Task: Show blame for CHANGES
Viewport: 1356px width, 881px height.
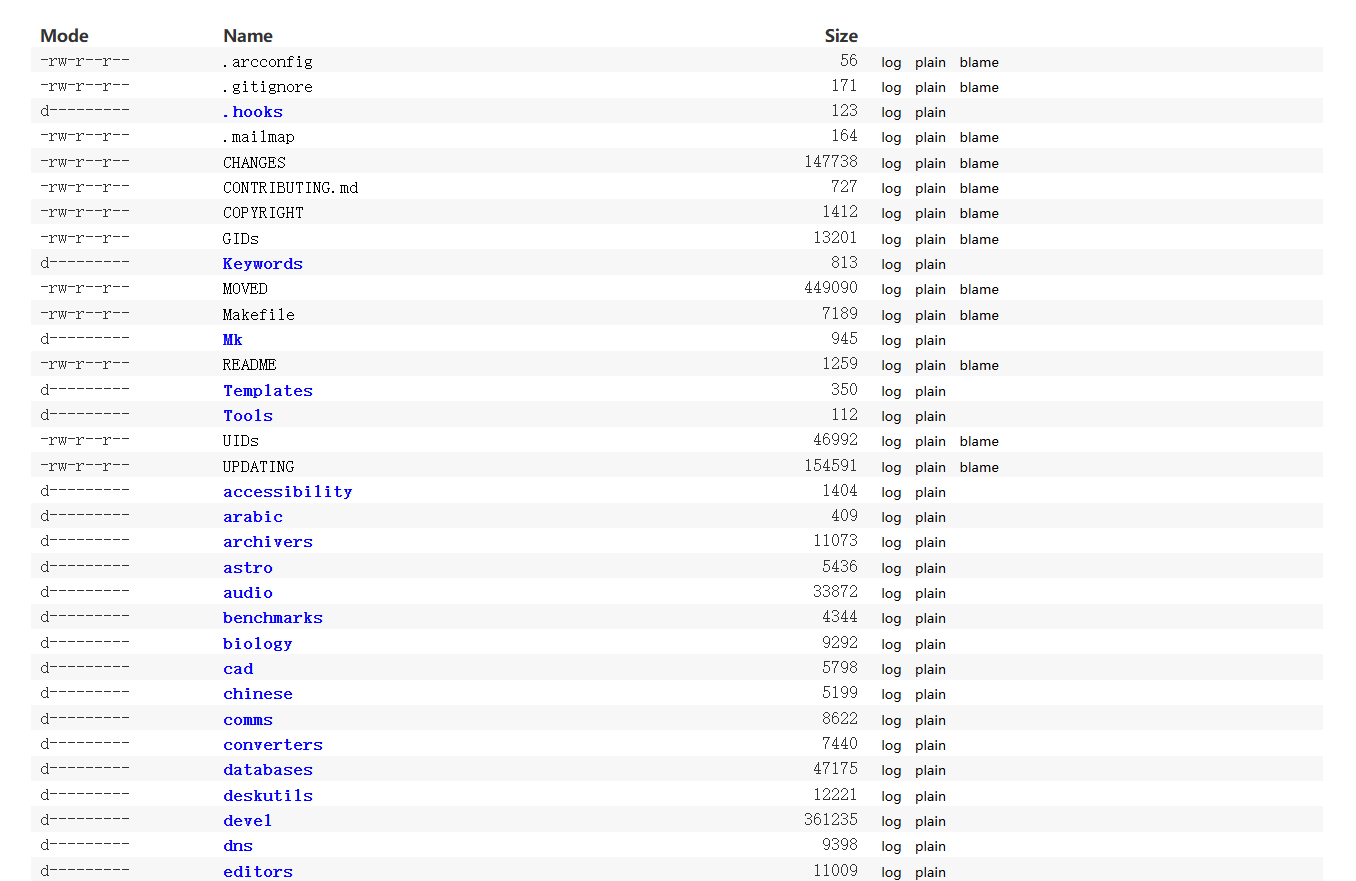Action: (979, 163)
